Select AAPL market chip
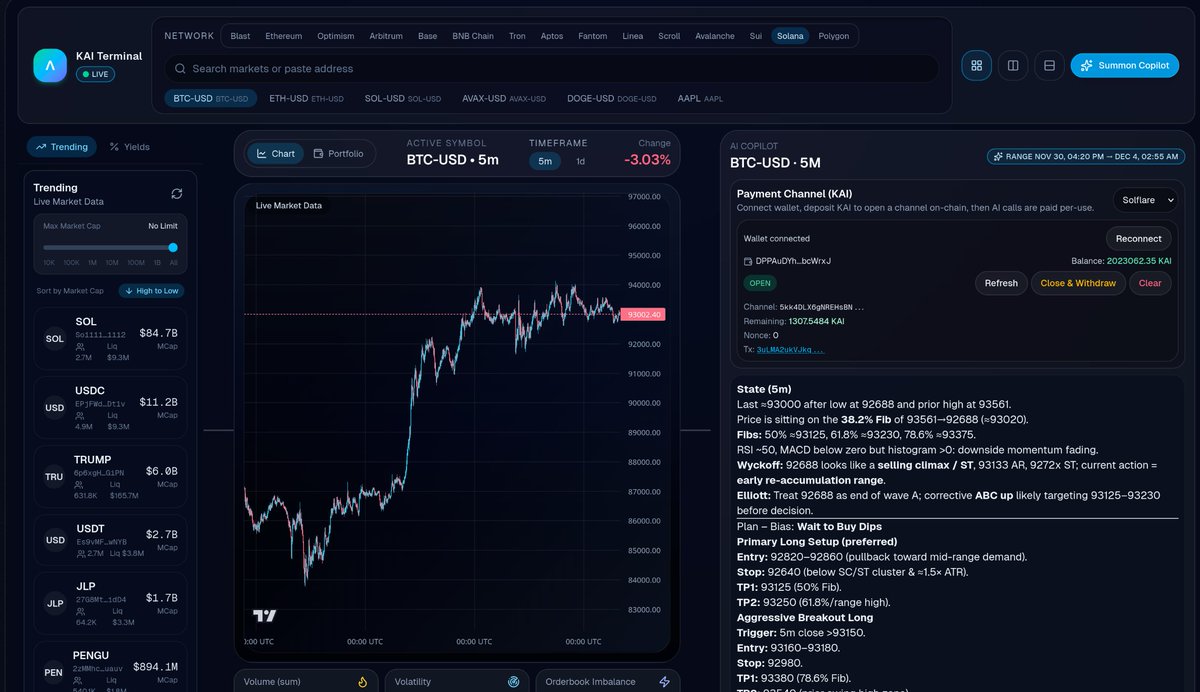Viewport: 1200px width, 692px height. click(x=700, y=99)
